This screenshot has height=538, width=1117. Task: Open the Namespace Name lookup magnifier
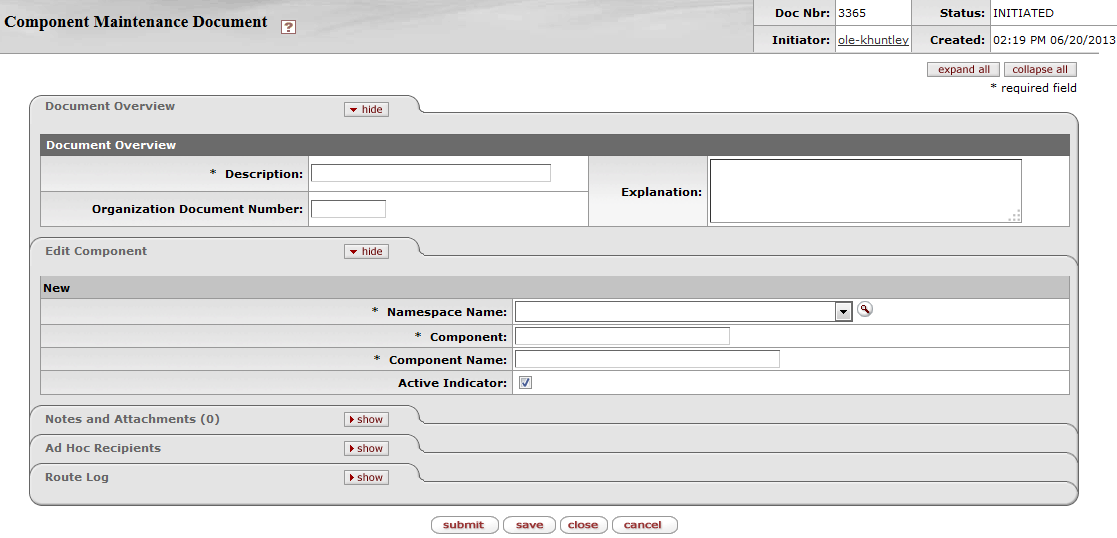pos(865,310)
